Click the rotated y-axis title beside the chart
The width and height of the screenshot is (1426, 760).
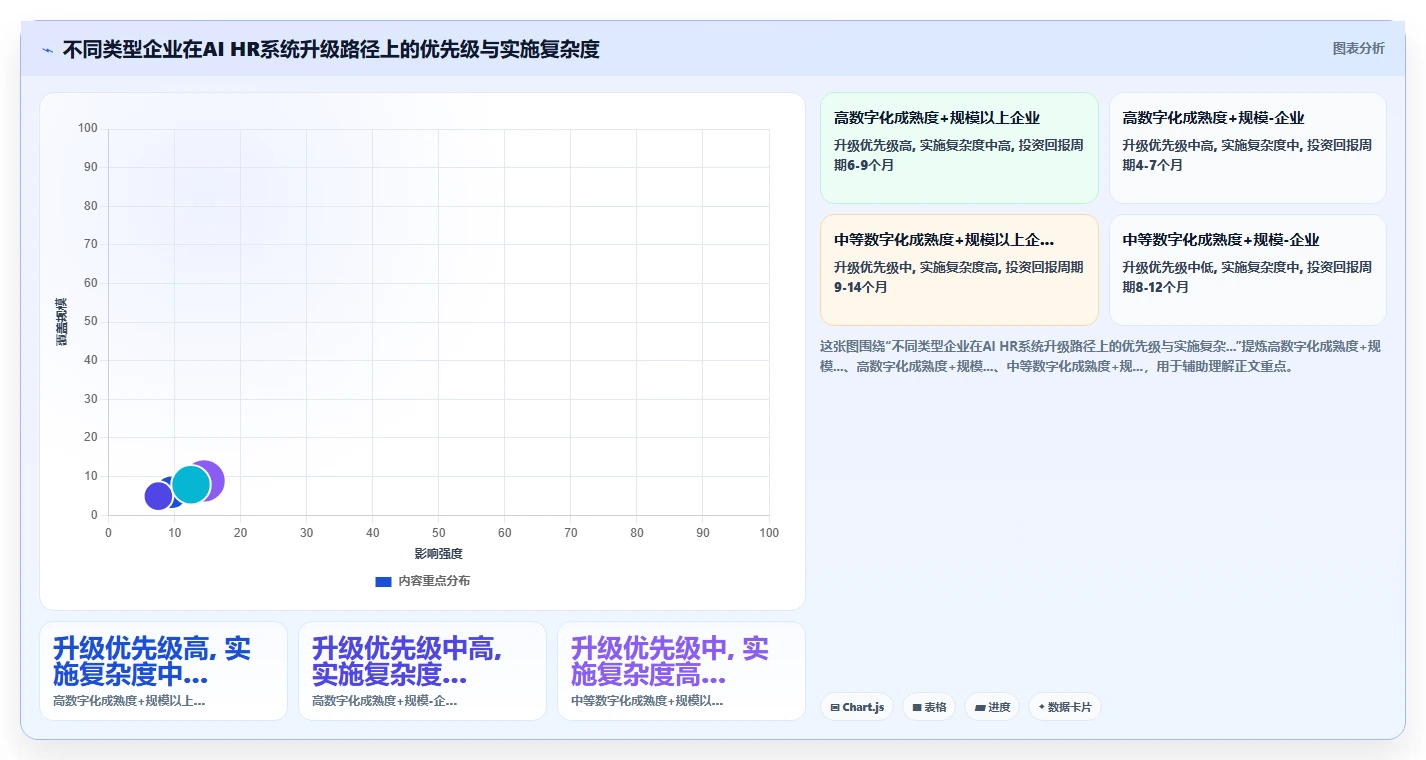pos(62,322)
